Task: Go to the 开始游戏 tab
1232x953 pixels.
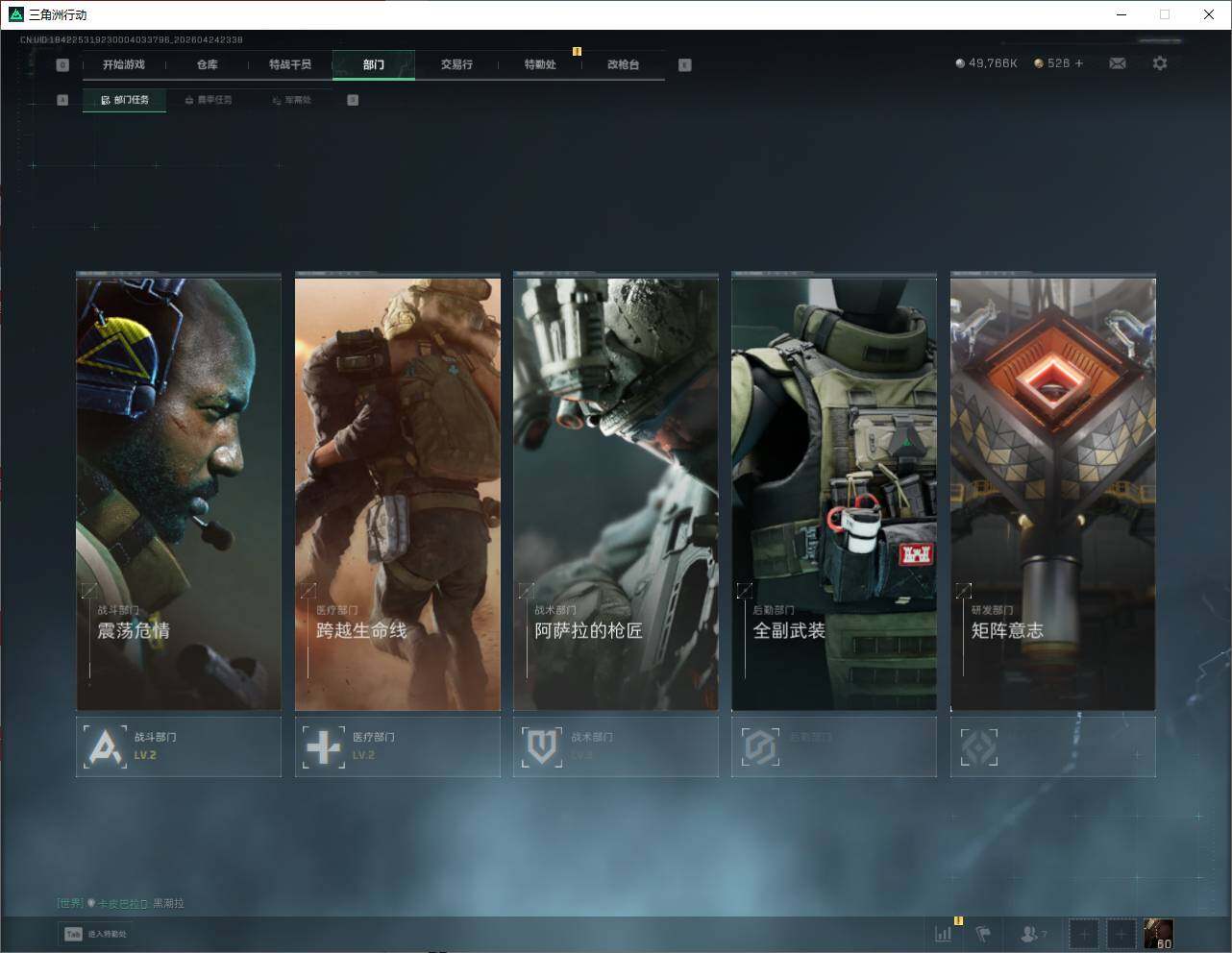Action: tap(124, 64)
